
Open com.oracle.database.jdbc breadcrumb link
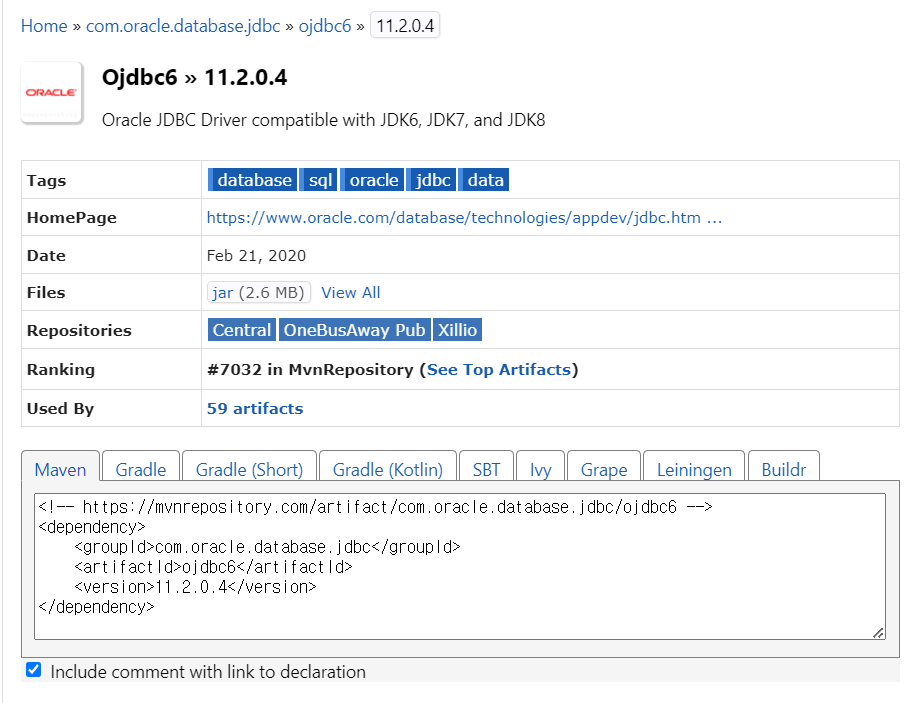[183, 26]
